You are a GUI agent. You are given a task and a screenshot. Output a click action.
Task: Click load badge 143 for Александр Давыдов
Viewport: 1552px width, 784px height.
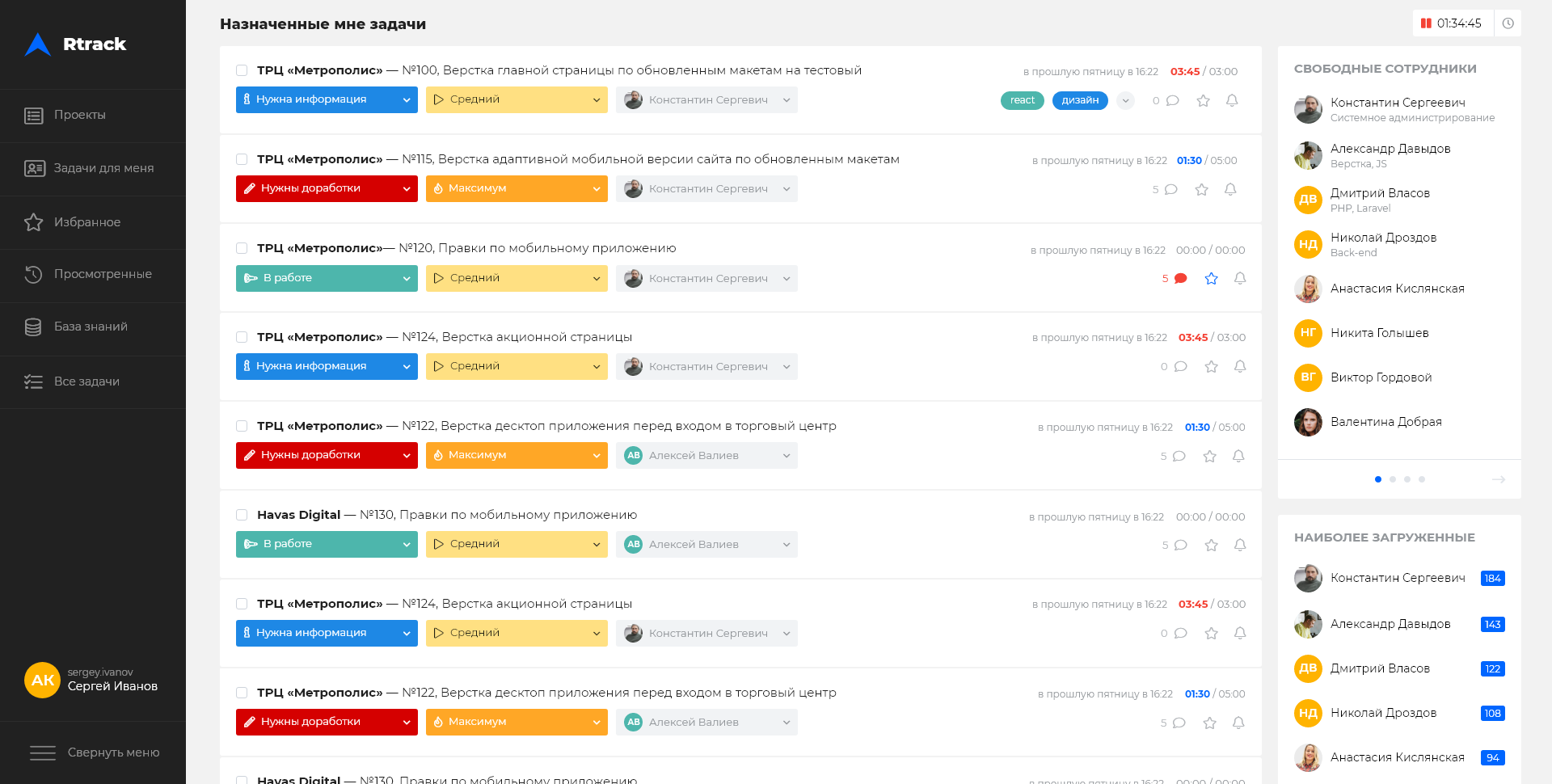[1492, 625]
